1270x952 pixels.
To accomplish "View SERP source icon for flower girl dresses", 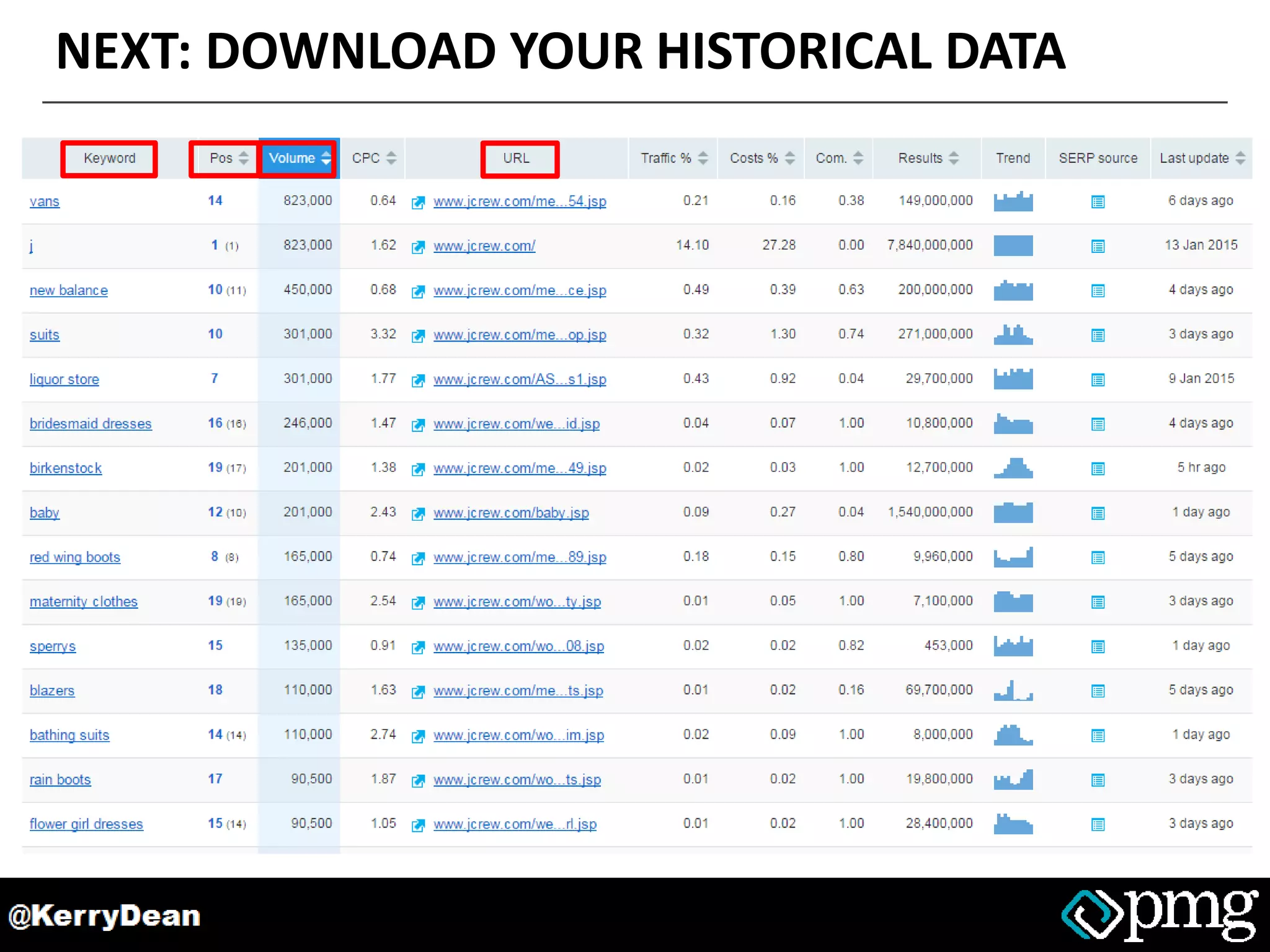I will point(1098,825).
